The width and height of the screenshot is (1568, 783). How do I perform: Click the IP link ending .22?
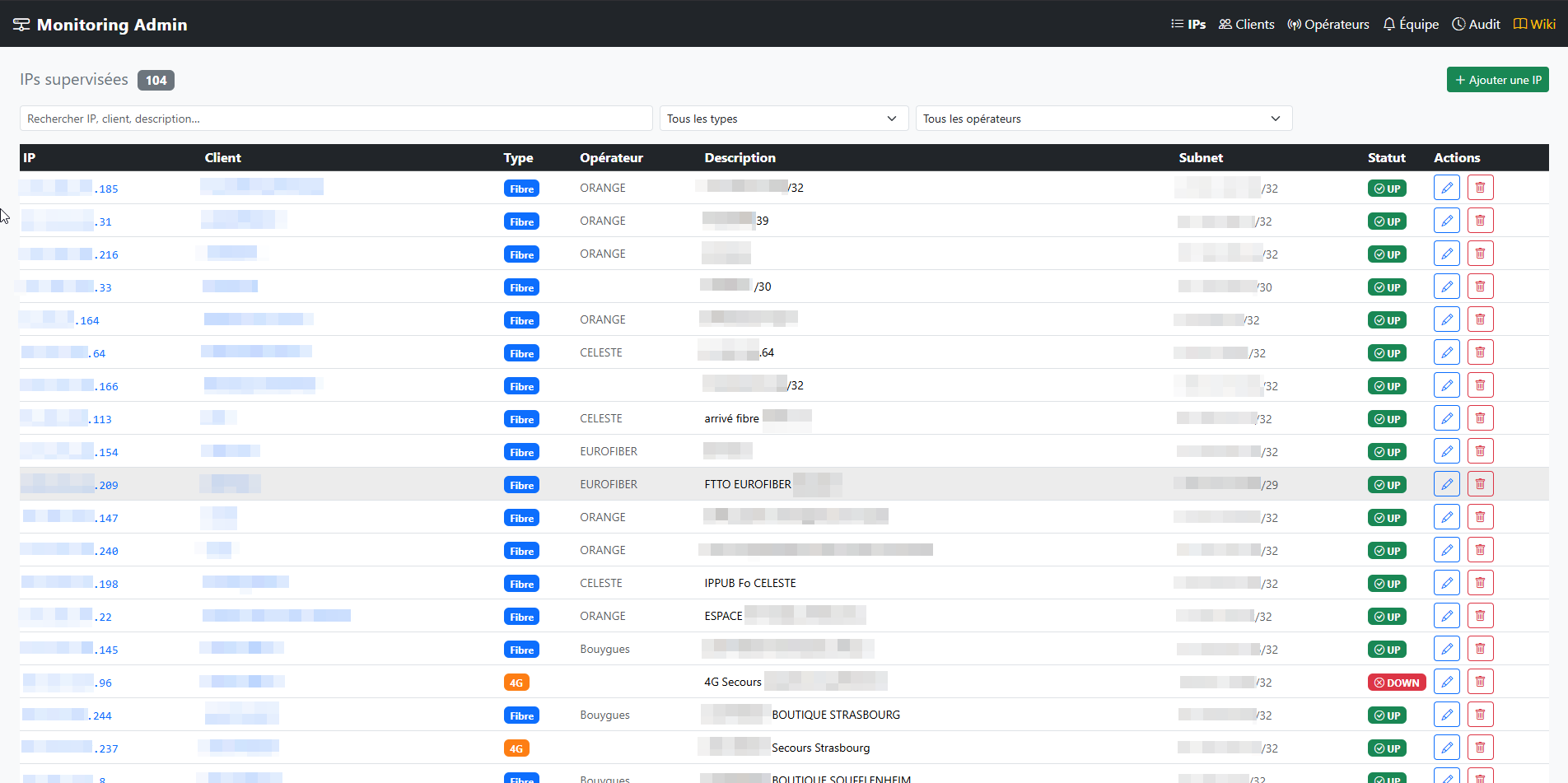67,617
